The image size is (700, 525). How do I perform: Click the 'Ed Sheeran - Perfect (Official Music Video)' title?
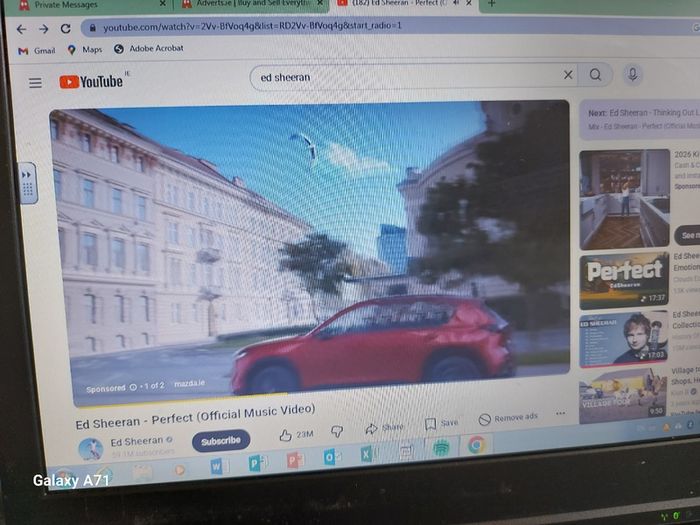click(195, 417)
